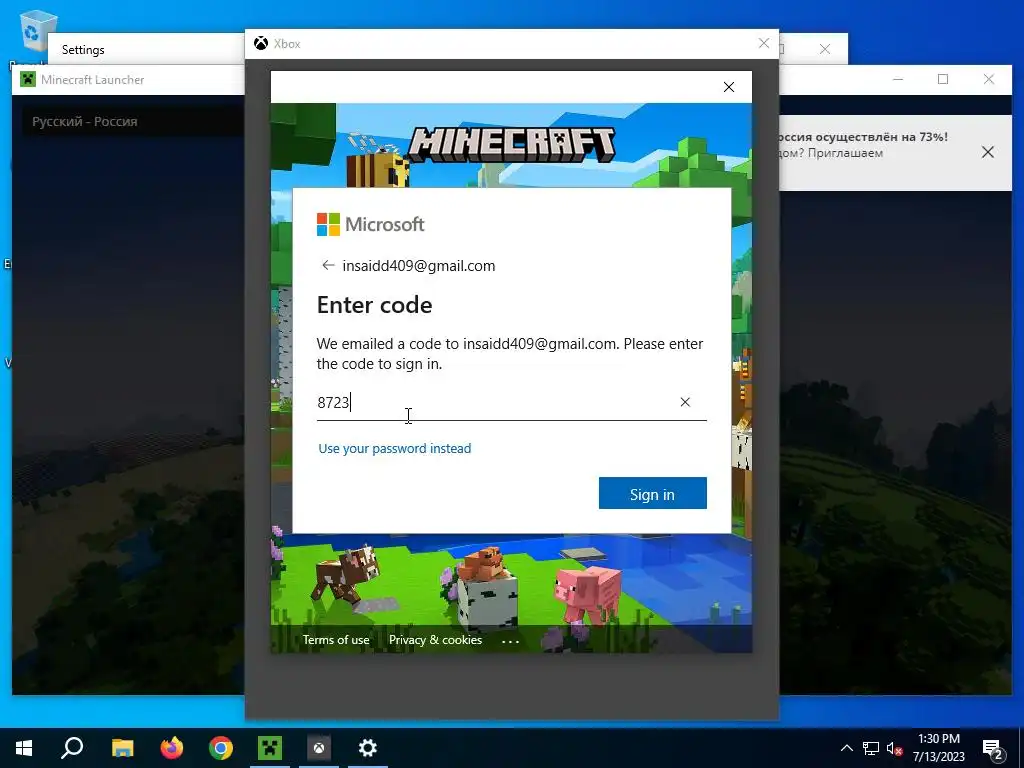Screen dimensions: 1024x768
Task: Open Privacy & cookies link
Action: [x=436, y=640]
